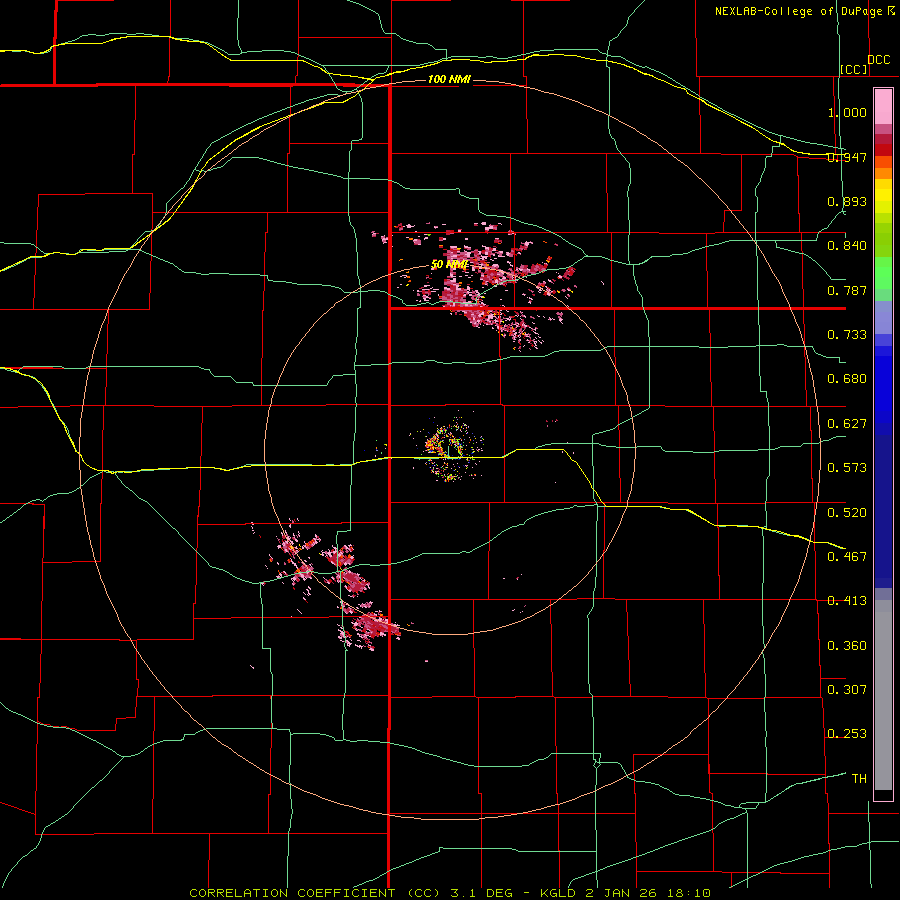Click the 0.787 legend value
The height and width of the screenshot is (900, 900).
point(847,290)
